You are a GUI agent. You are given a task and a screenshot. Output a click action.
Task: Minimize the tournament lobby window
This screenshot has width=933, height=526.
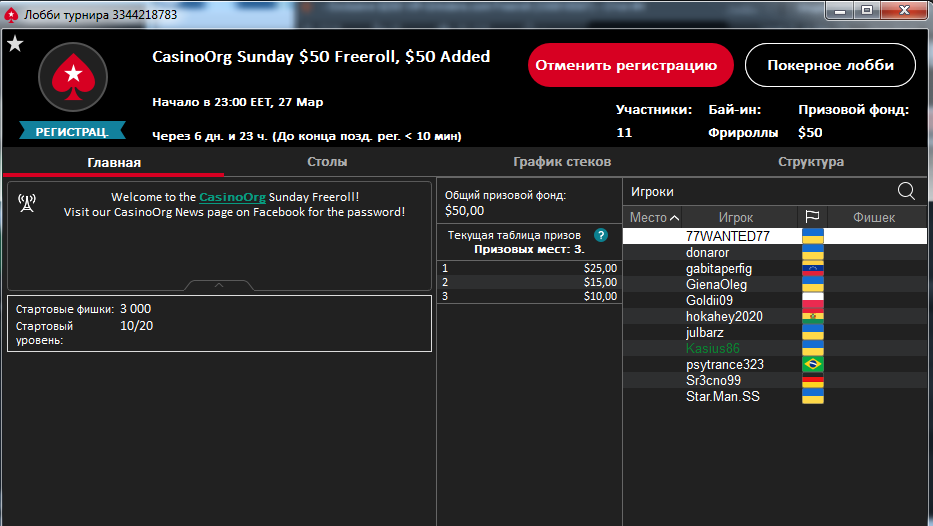tap(840, 11)
